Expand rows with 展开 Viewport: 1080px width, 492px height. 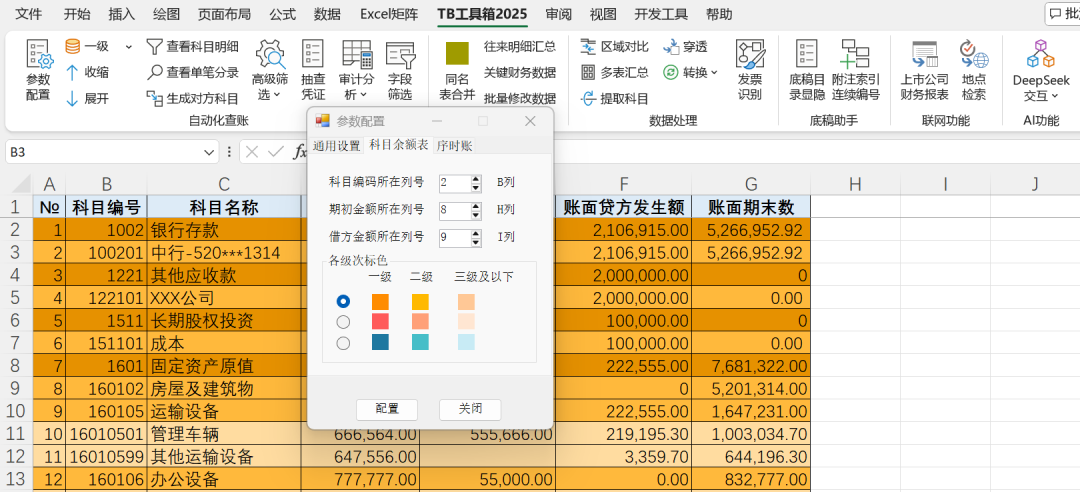(87, 99)
